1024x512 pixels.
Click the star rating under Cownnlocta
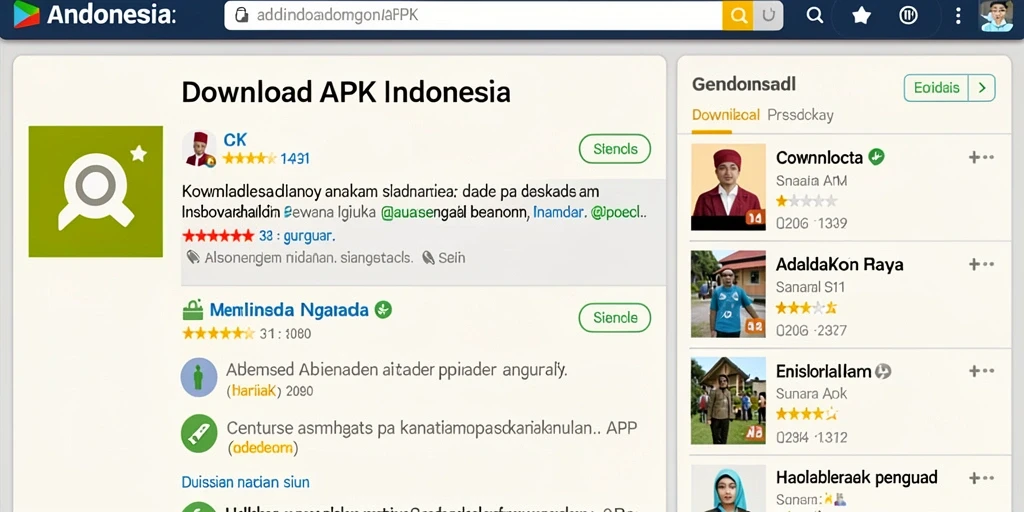[807, 201]
